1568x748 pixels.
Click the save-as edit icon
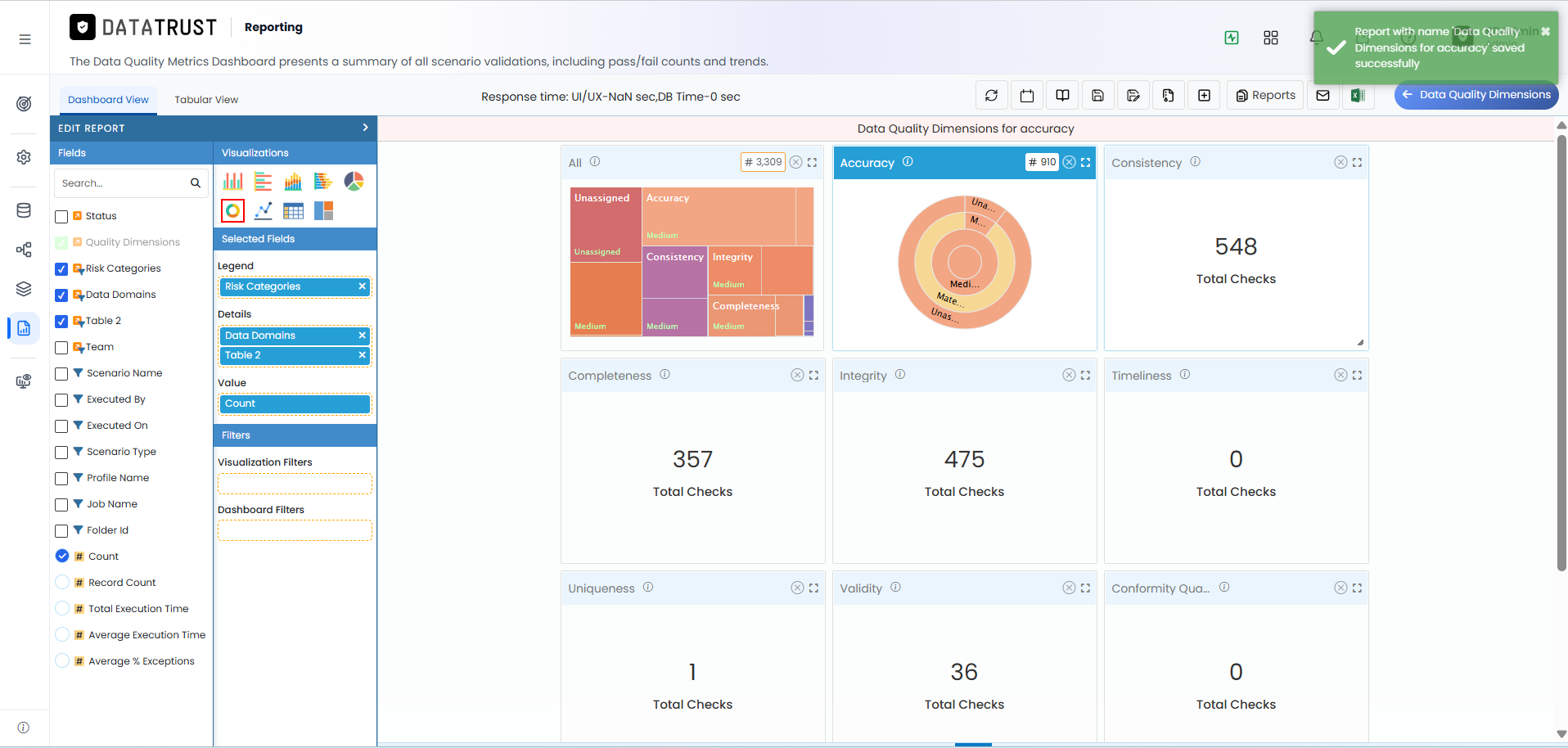pyautogui.click(x=1133, y=96)
